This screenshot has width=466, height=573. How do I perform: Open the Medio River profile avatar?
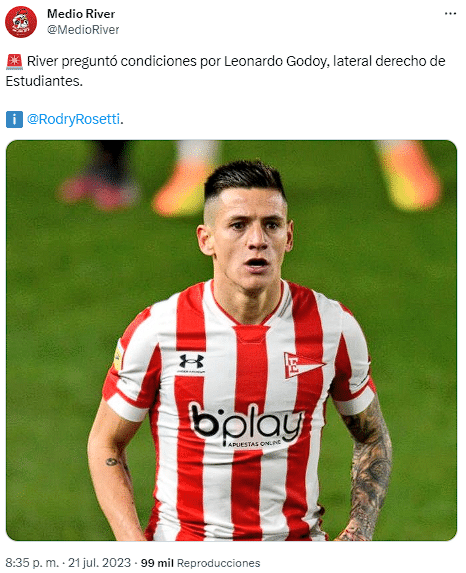pos(21,22)
